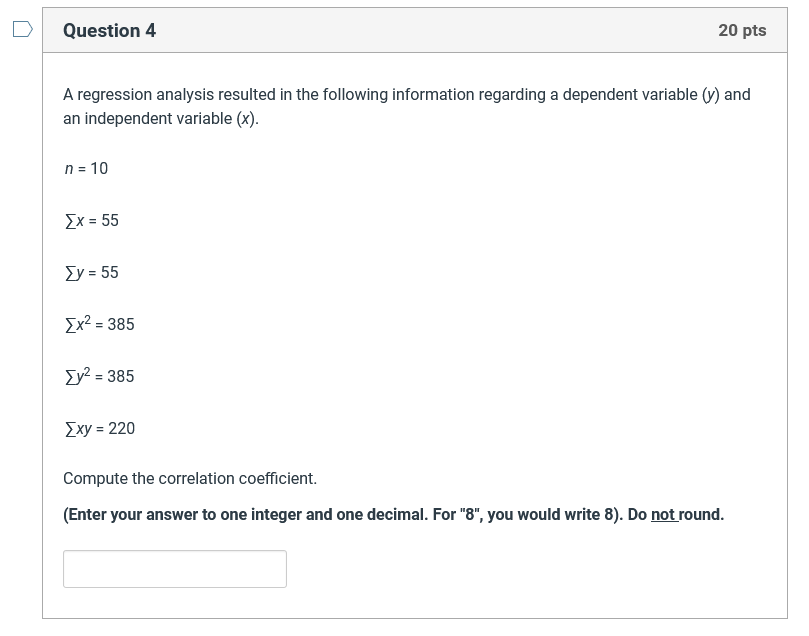Flag Question 4 for review
The width and height of the screenshot is (809, 636).
(23, 29)
